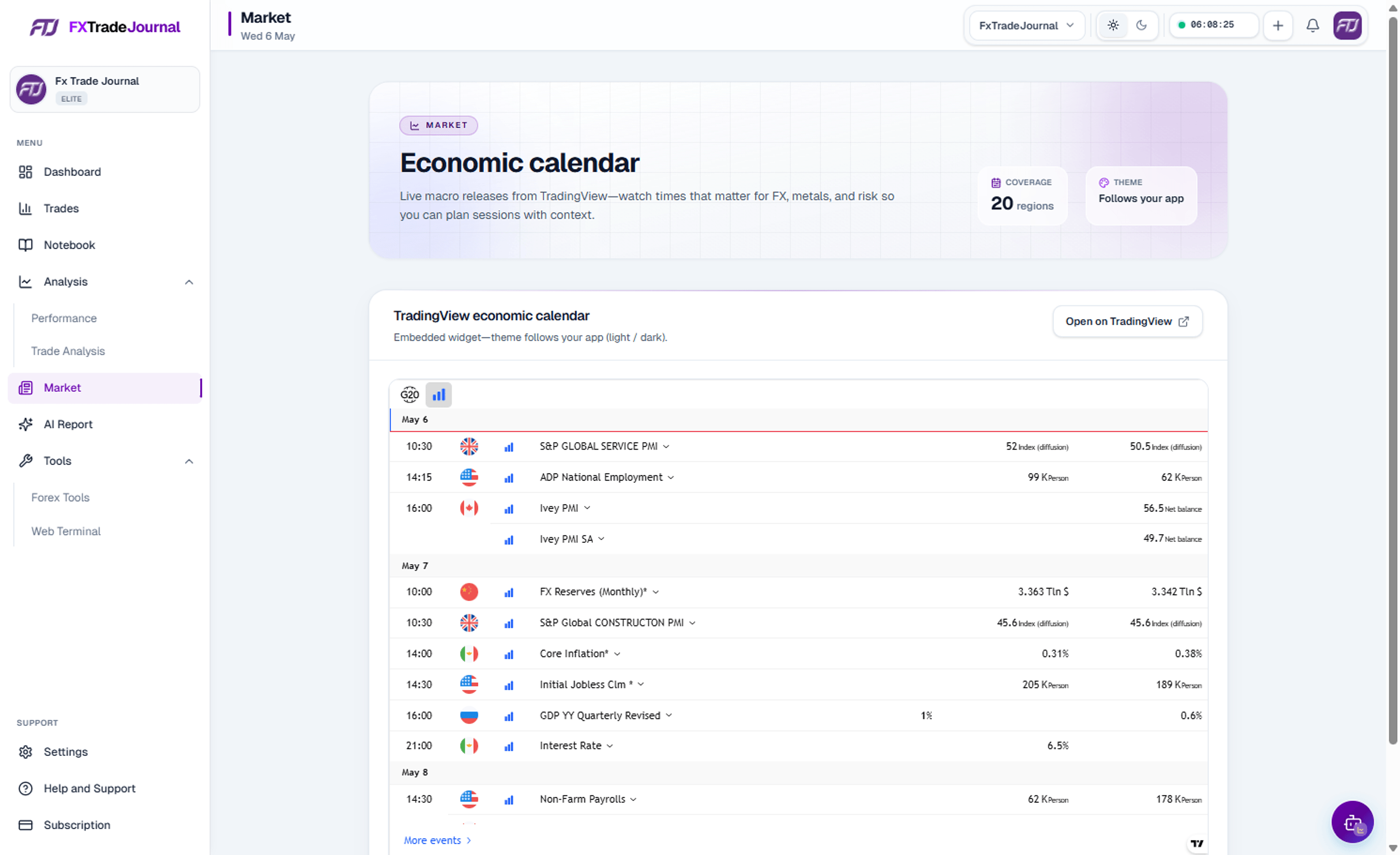Viewport: 1400px width, 855px height.
Task: Click the MARKET badge label
Action: pyautogui.click(x=438, y=125)
